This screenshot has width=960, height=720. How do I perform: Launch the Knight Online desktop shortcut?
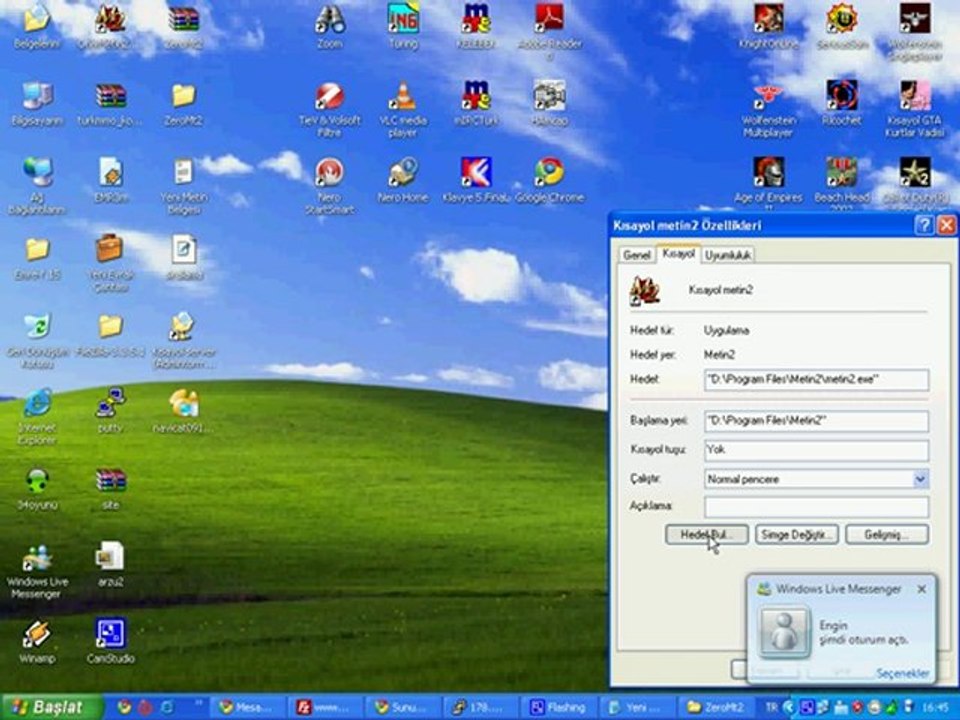click(x=768, y=18)
